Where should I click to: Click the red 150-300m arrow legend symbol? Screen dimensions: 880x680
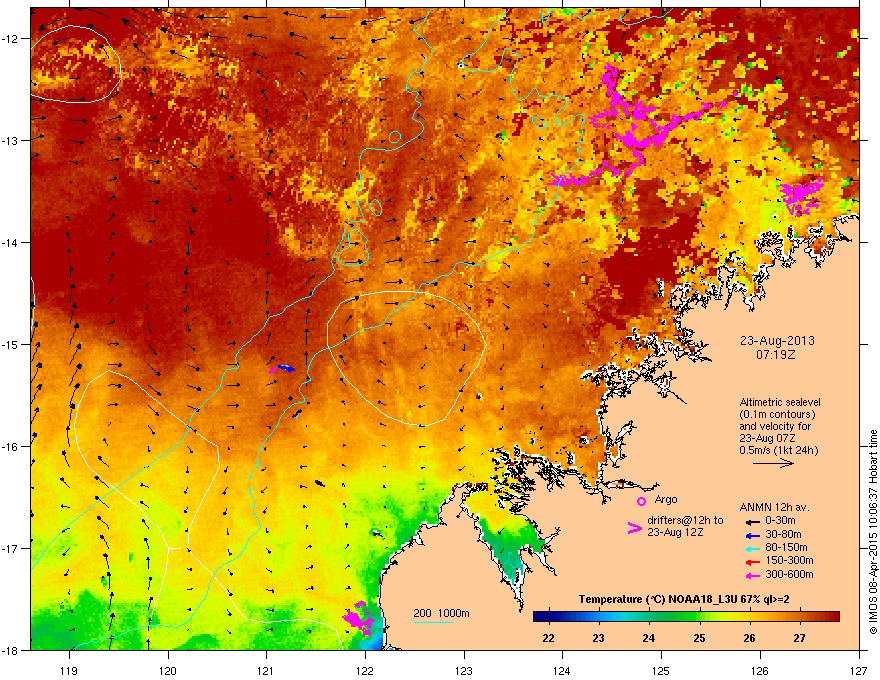pyautogui.click(x=752, y=562)
